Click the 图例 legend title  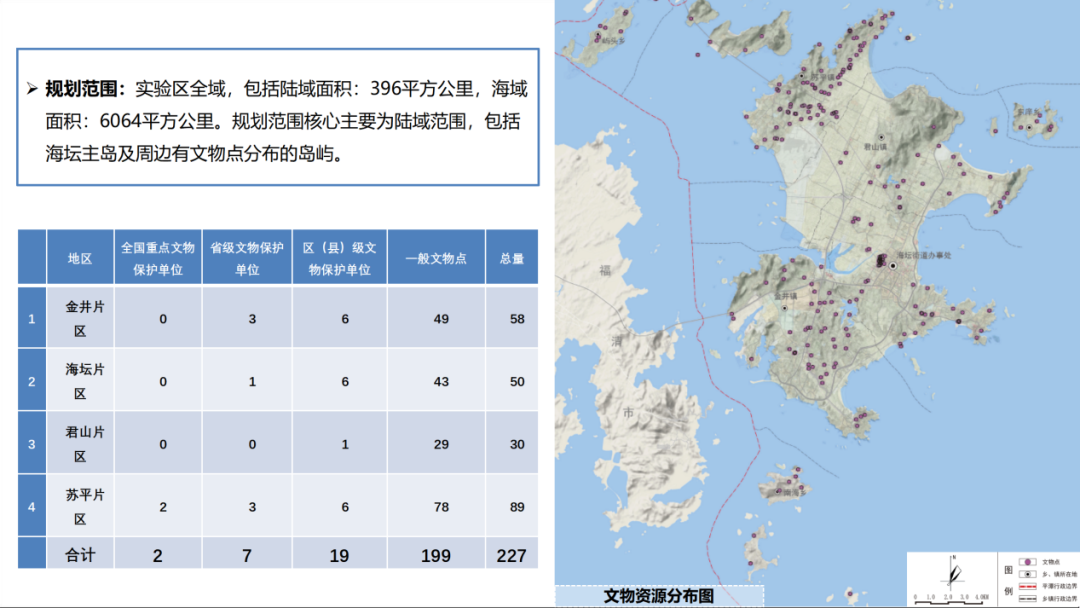(1008, 580)
